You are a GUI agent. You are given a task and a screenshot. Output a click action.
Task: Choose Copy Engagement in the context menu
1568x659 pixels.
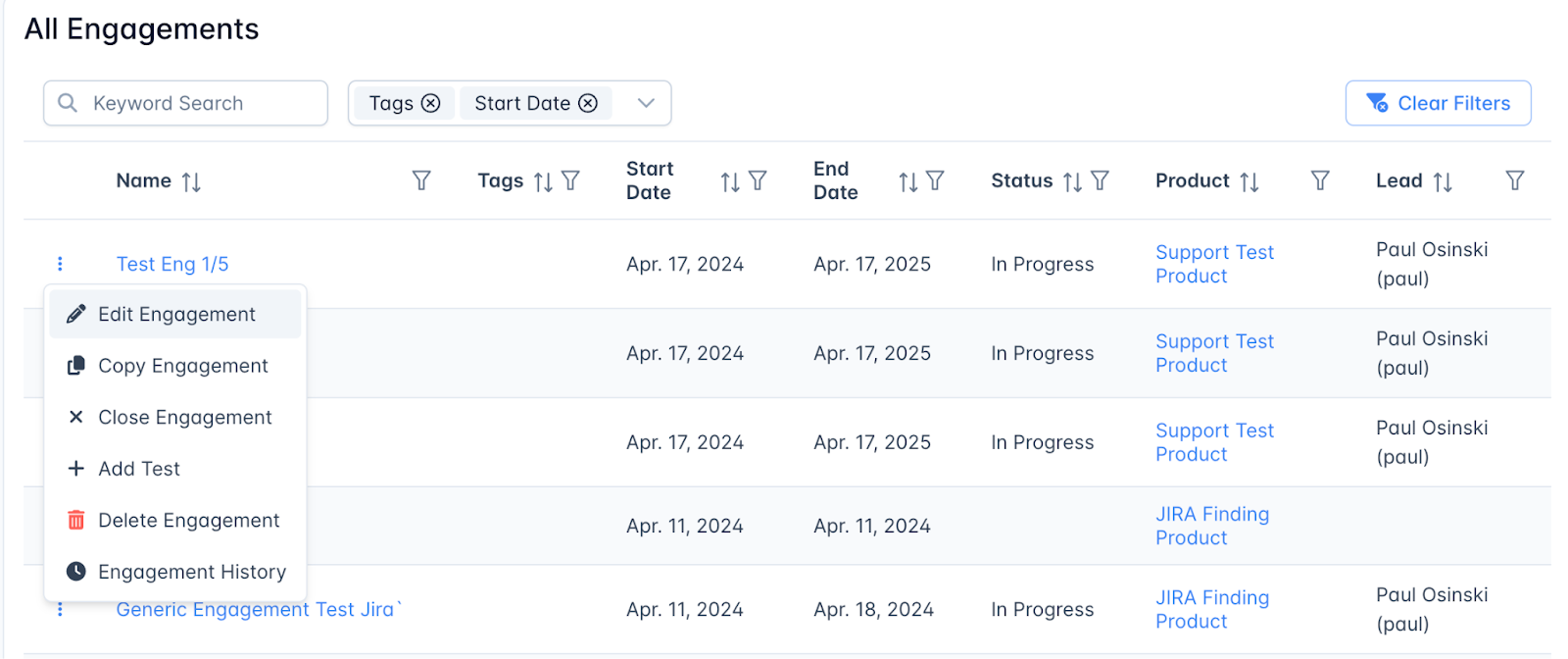pyautogui.click(x=182, y=366)
